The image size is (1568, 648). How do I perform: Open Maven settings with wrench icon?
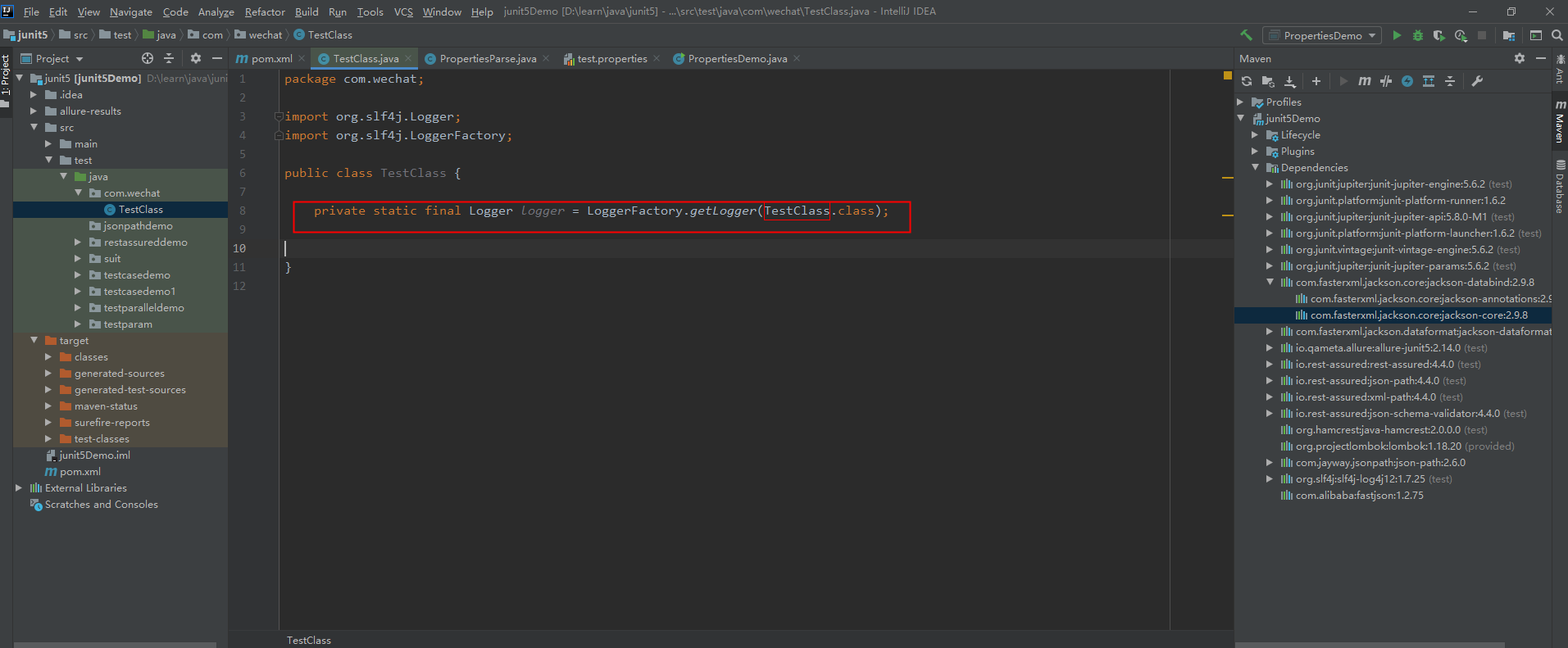click(x=1477, y=81)
